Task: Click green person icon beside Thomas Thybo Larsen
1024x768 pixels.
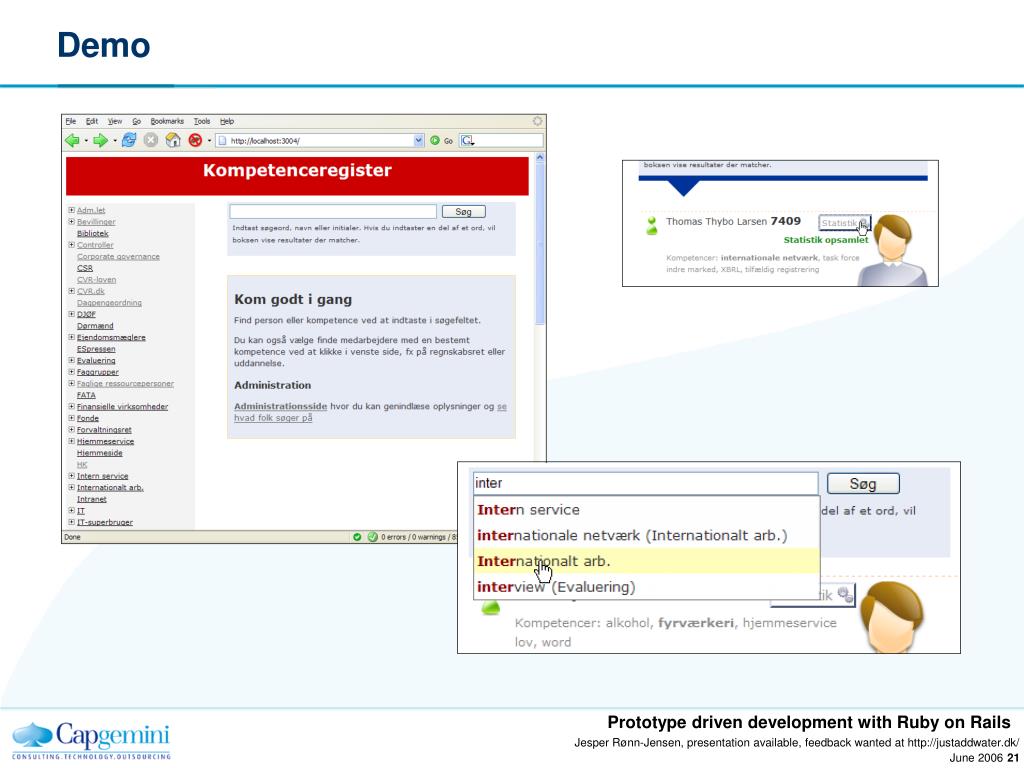Action: 651,226
